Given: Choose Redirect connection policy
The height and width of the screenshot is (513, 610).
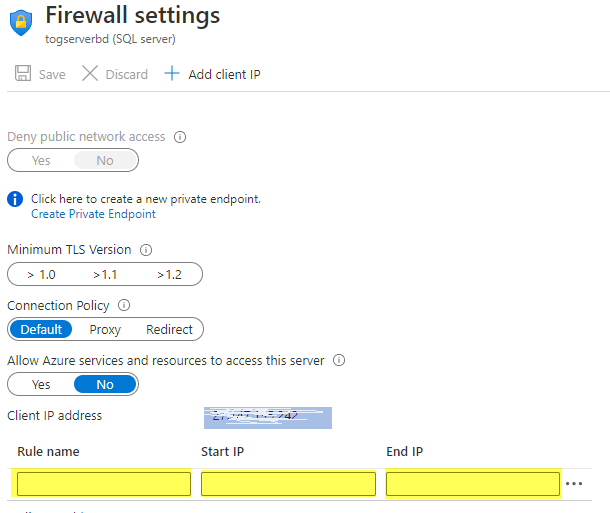Looking at the screenshot, I should 169,329.
